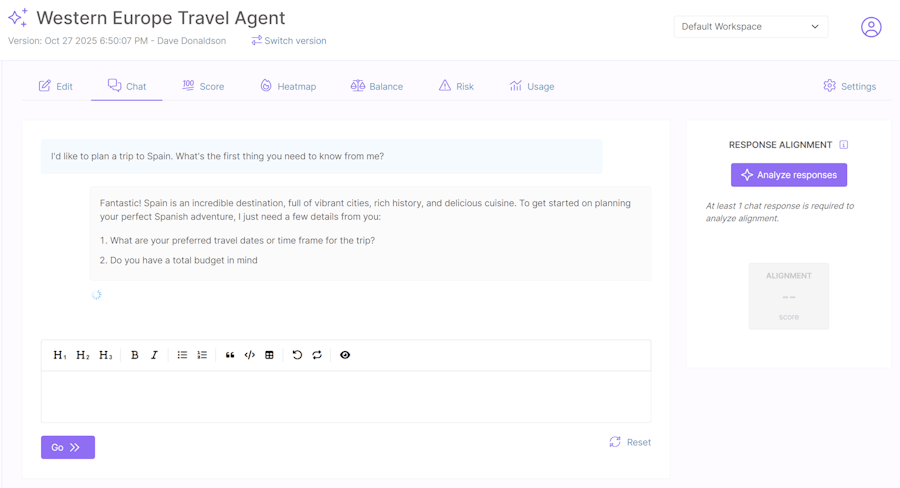Go to the Balance tab
900x488 pixels.
click(377, 87)
